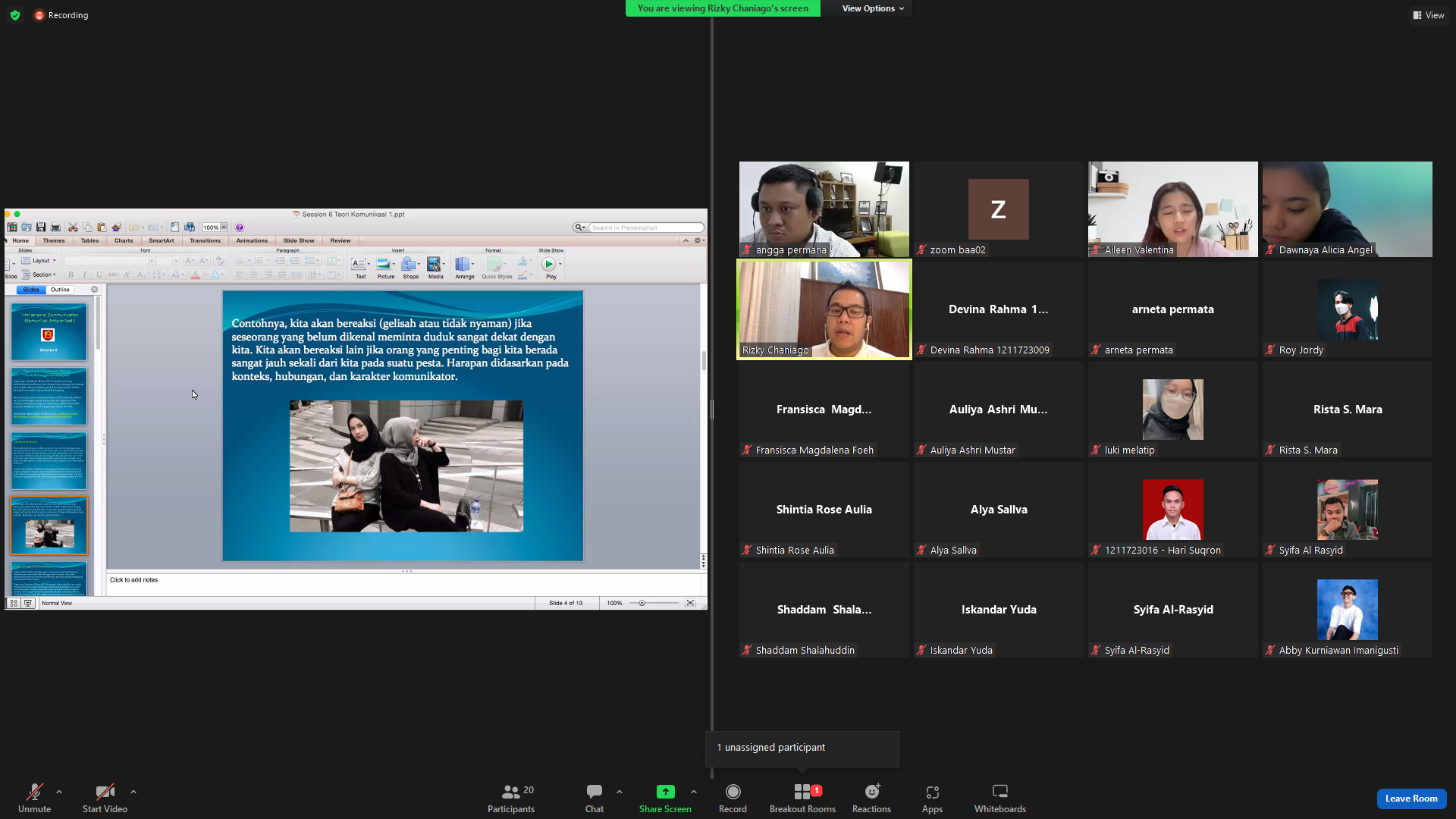Open Whiteboards in Zoom
This screenshot has height=819, width=1456.
pos(999,799)
